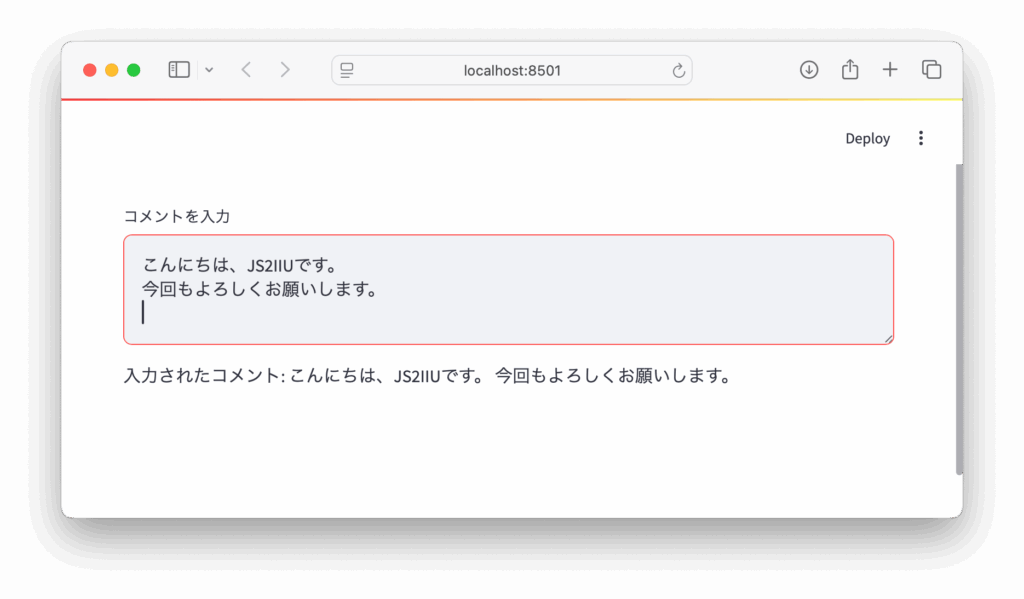The height and width of the screenshot is (599, 1024).
Task: Go back to the previous page
Action: pos(246,70)
